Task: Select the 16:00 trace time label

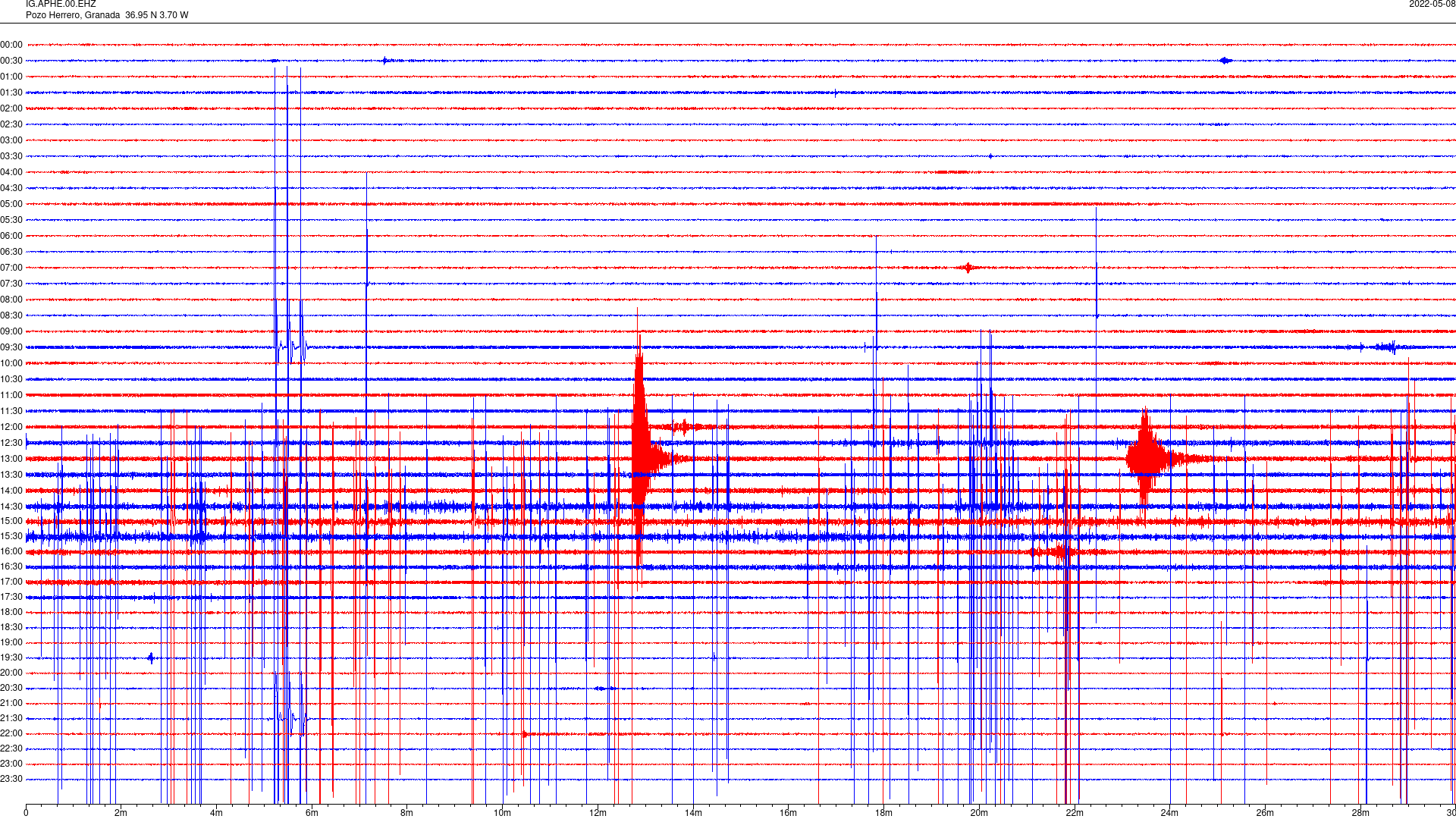Action: click(11, 551)
